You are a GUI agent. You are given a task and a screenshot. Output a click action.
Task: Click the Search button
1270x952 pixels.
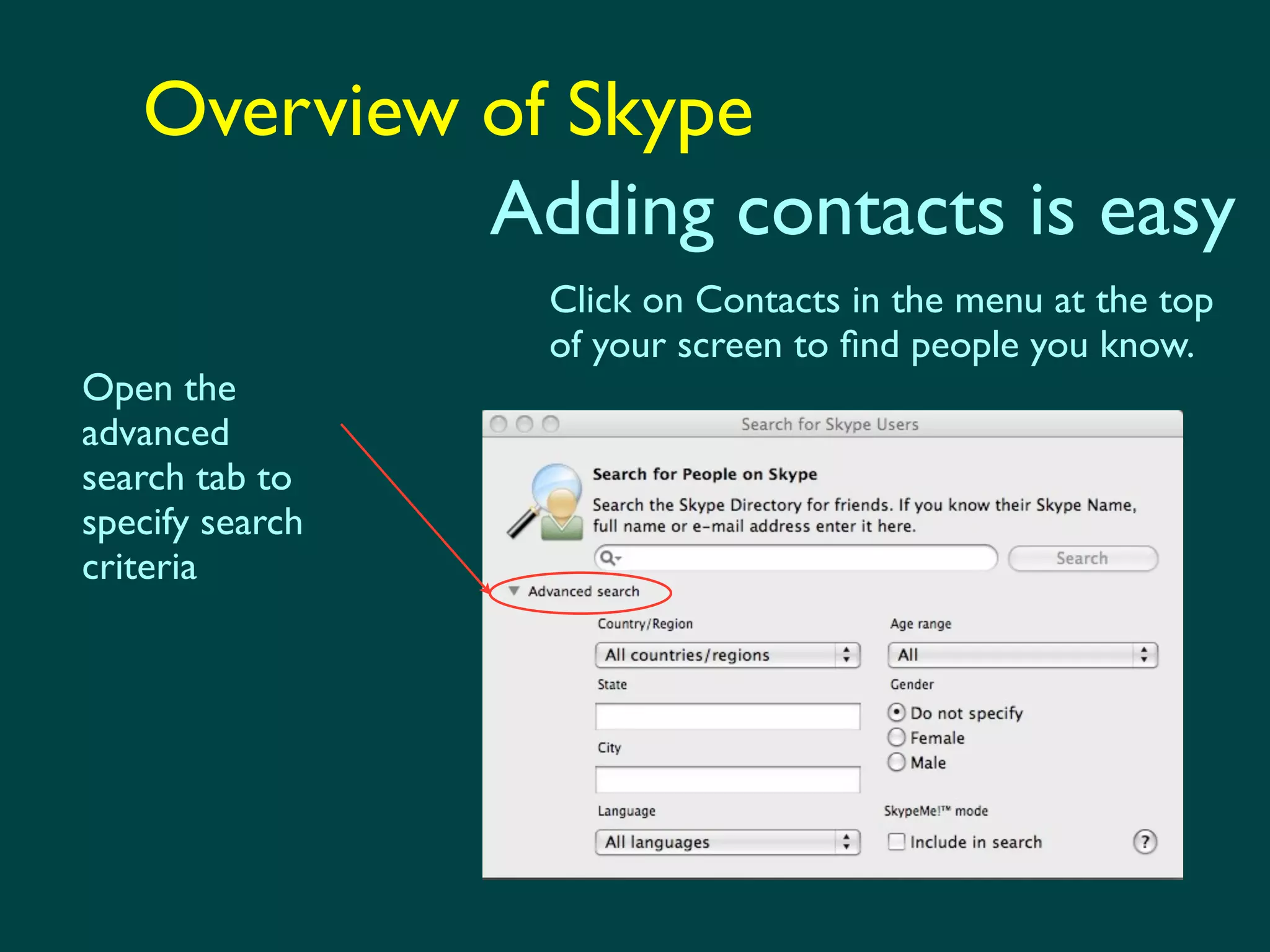tap(1083, 558)
